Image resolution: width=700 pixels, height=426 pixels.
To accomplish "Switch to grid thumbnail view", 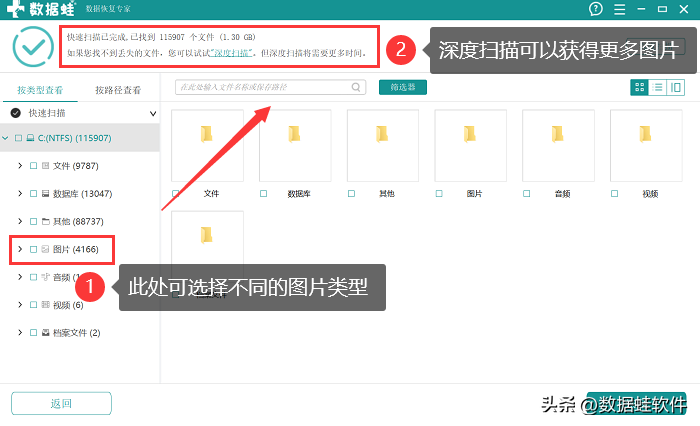I will click(639, 87).
